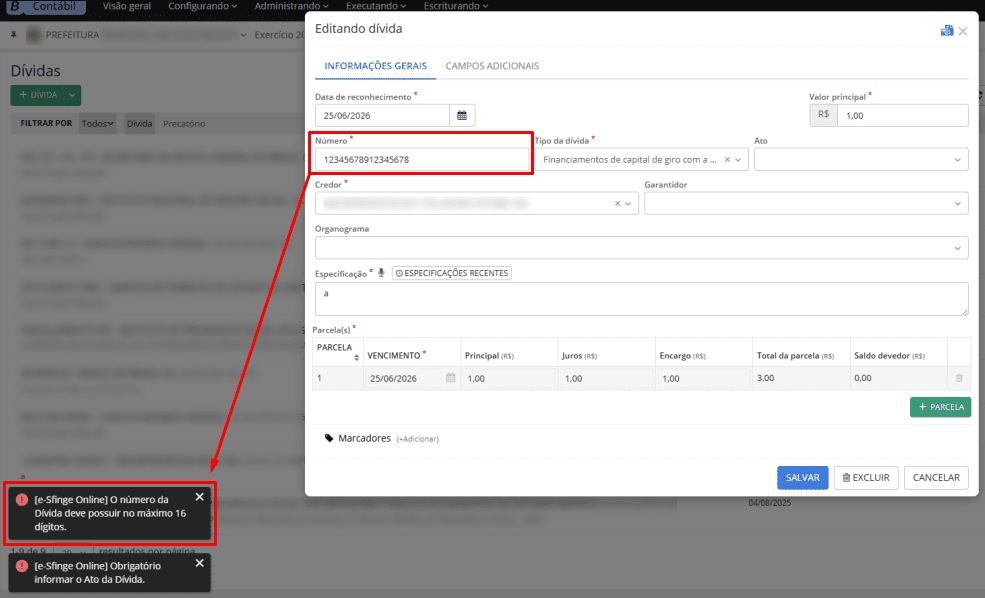
Task: Open the Configurando menu
Action: pyautogui.click(x=202, y=6)
